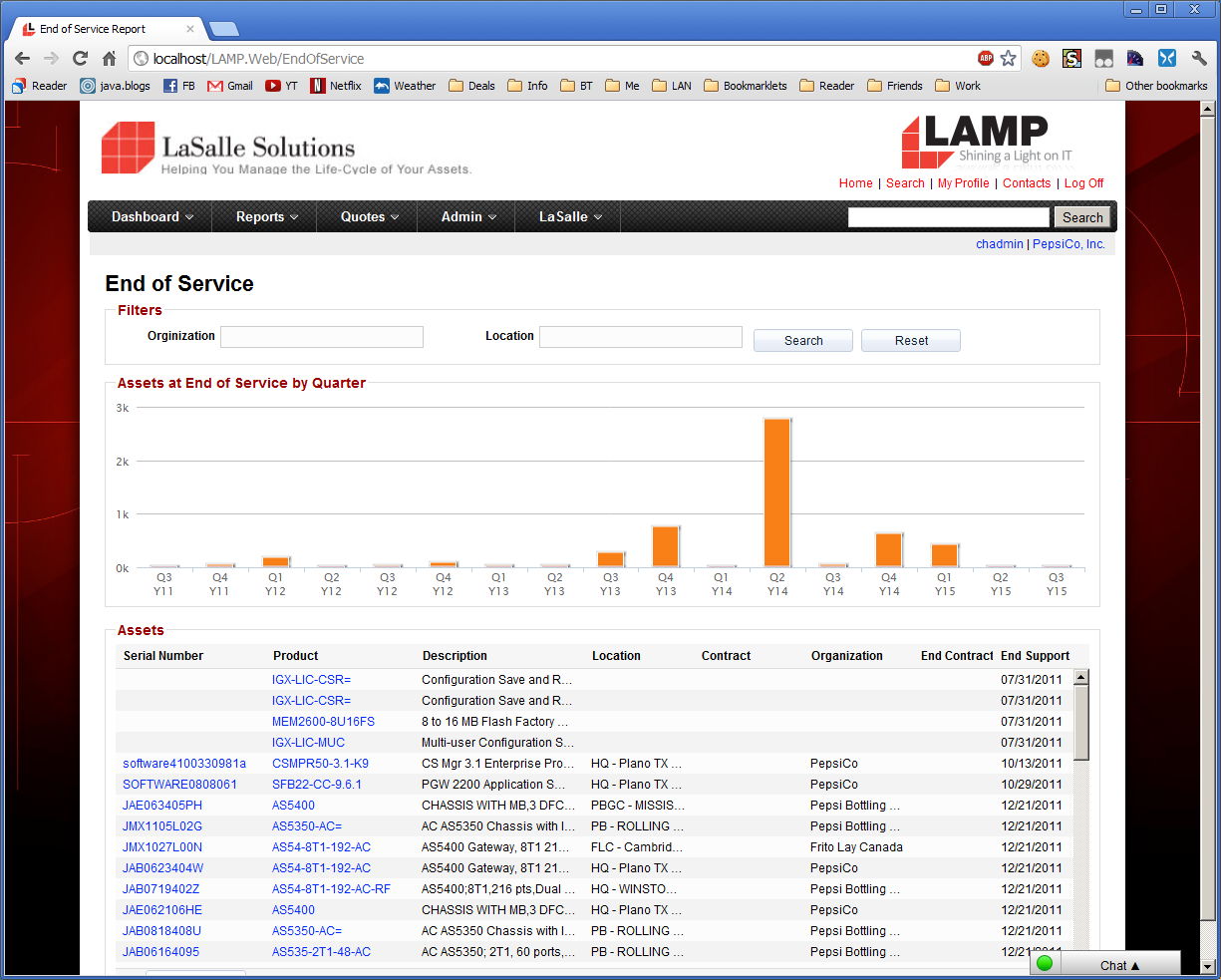Open the My Profile link
The height and width of the screenshot is (980, 1221).
[x=964, y=183]
